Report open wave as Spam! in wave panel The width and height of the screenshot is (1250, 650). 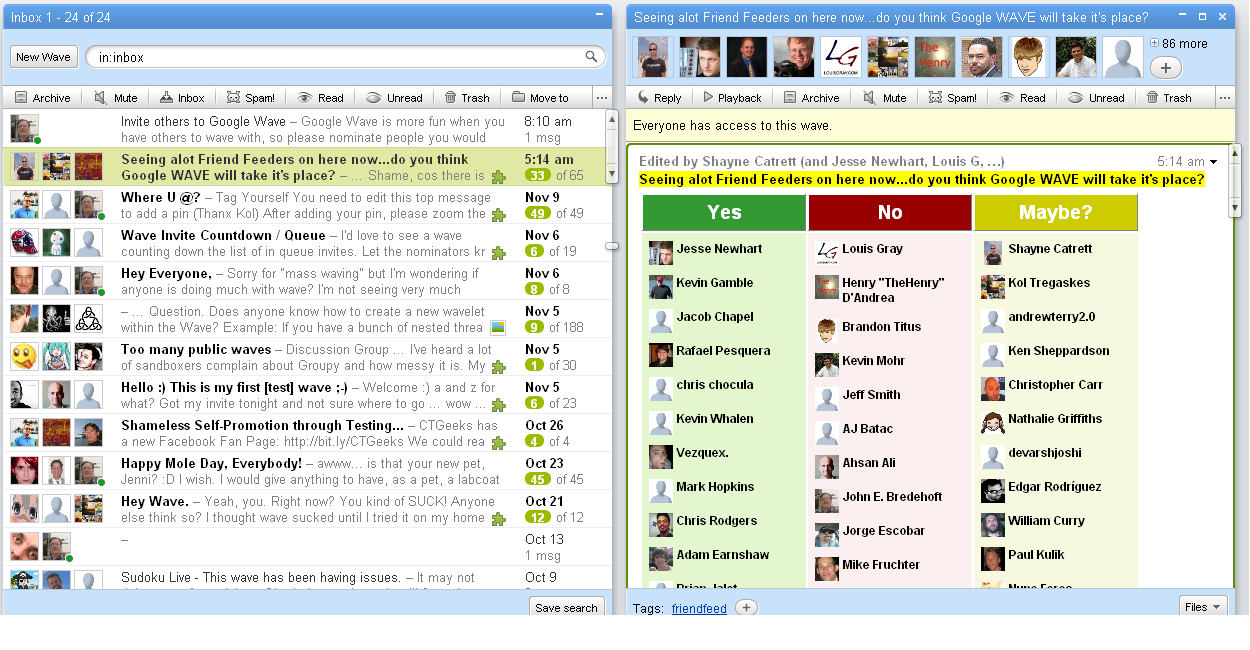[952, 98]
